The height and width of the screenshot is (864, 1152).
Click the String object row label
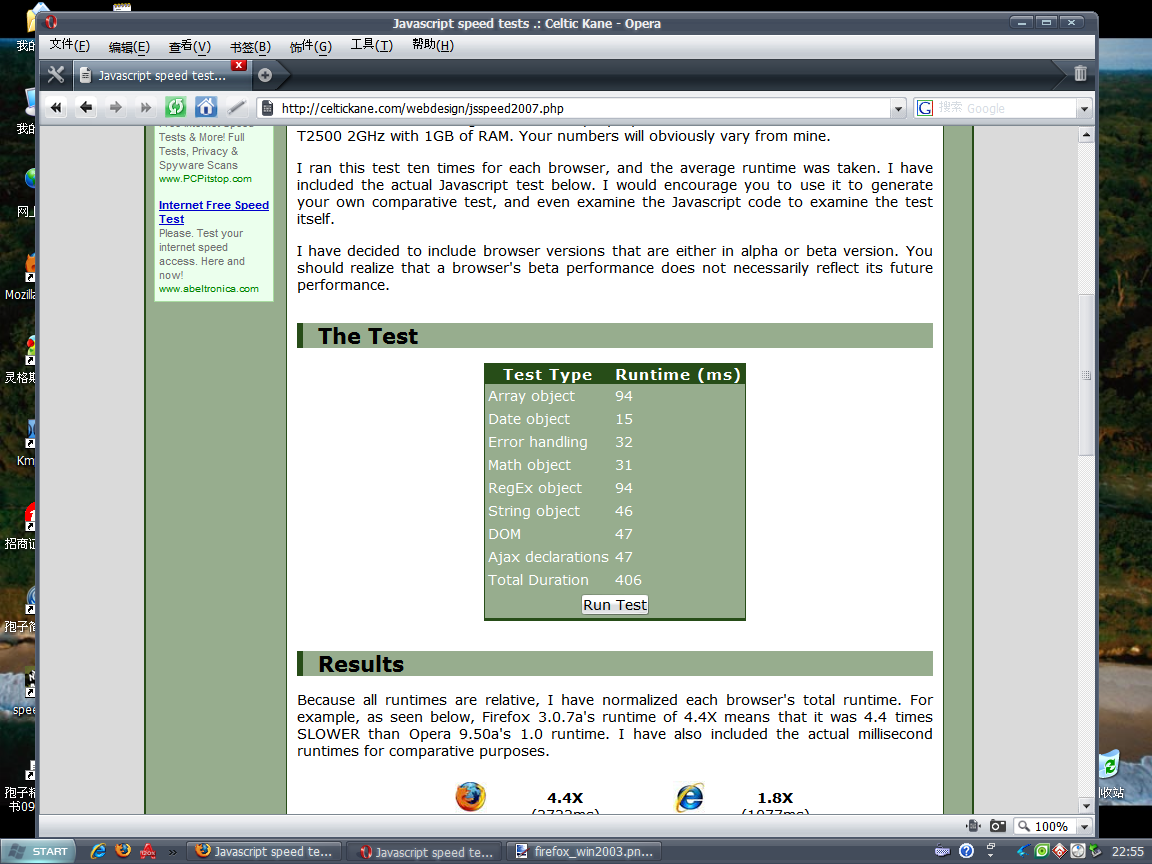tap(534, 511)
